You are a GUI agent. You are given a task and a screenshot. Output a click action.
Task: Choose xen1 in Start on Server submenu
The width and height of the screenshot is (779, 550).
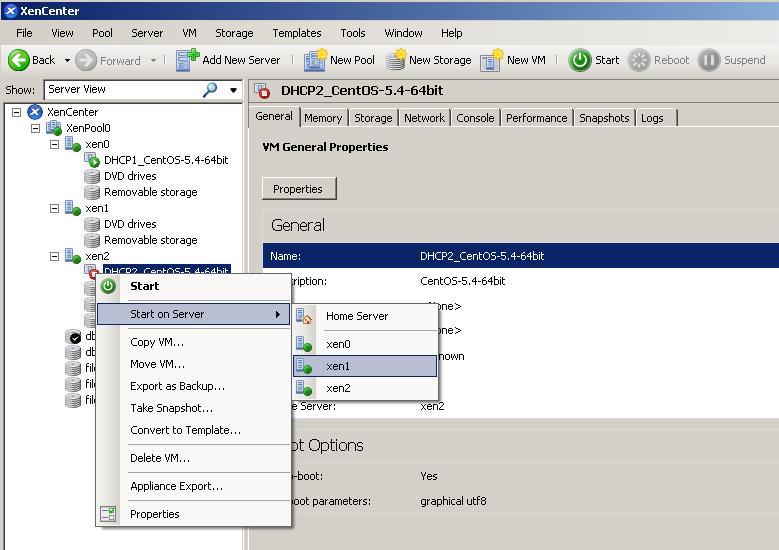point(338,366)
